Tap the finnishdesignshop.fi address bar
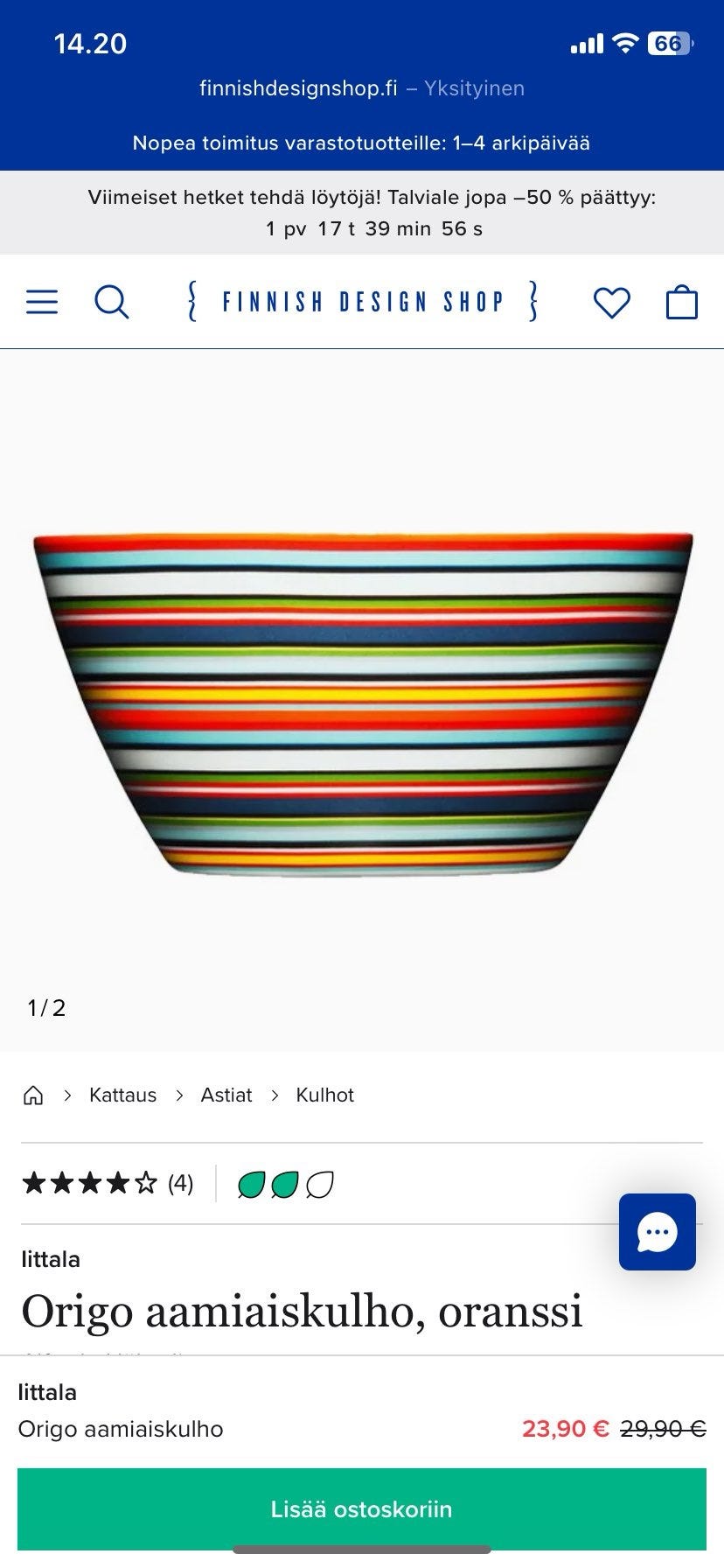This screenshot has width=724, height=1568. 362,88
